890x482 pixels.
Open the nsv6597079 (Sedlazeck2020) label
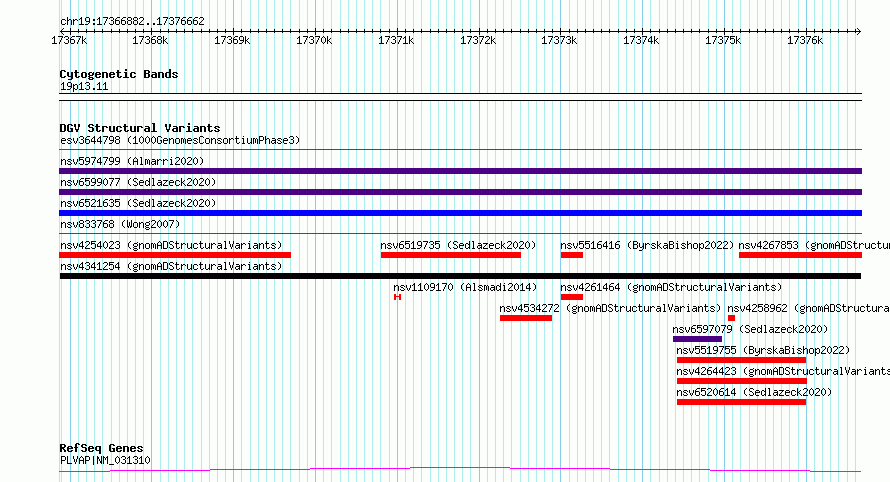(750, 329)
